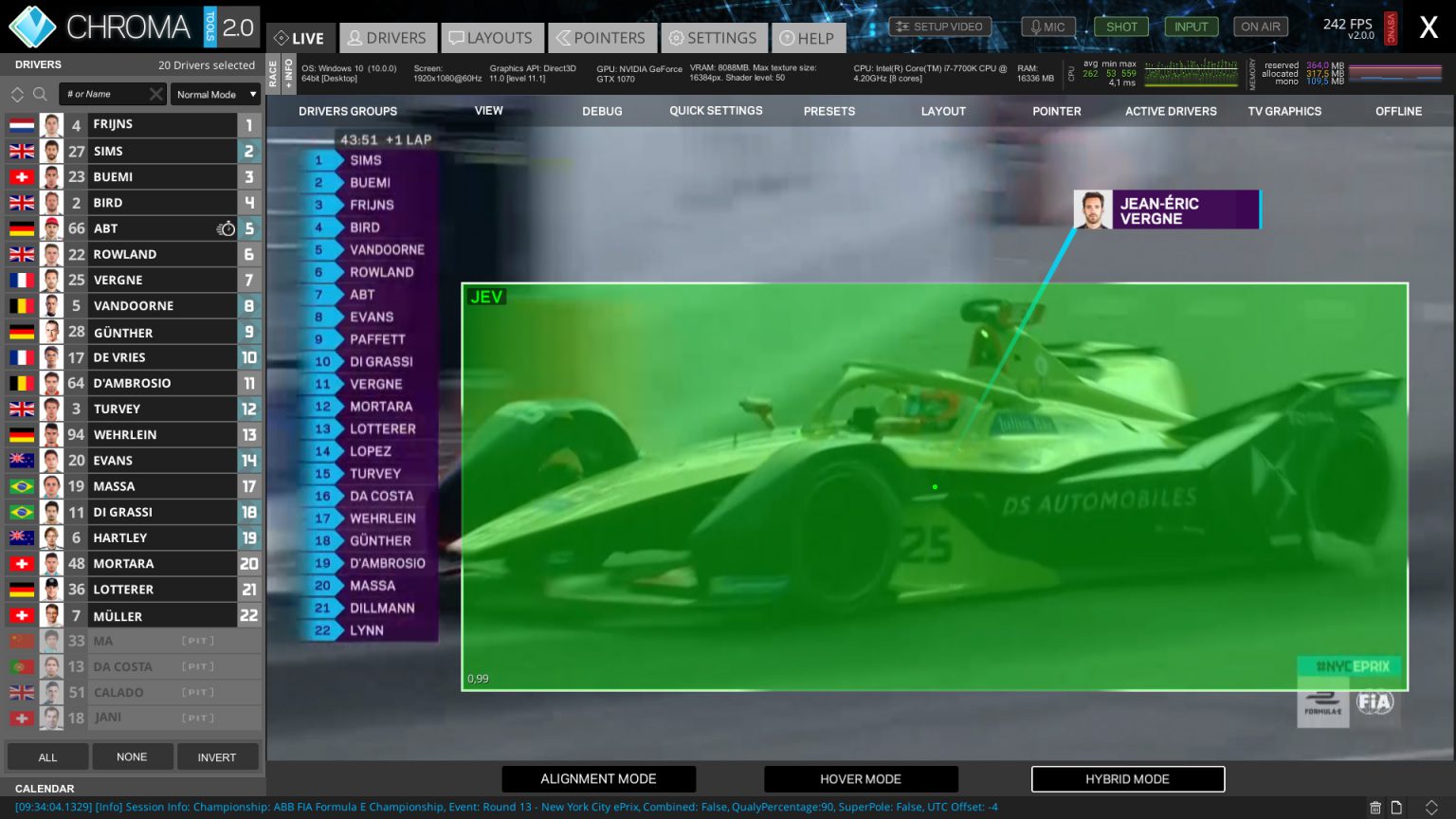Expand the RACE side tab
The image size is (1456, 819).
pos(275,71)
